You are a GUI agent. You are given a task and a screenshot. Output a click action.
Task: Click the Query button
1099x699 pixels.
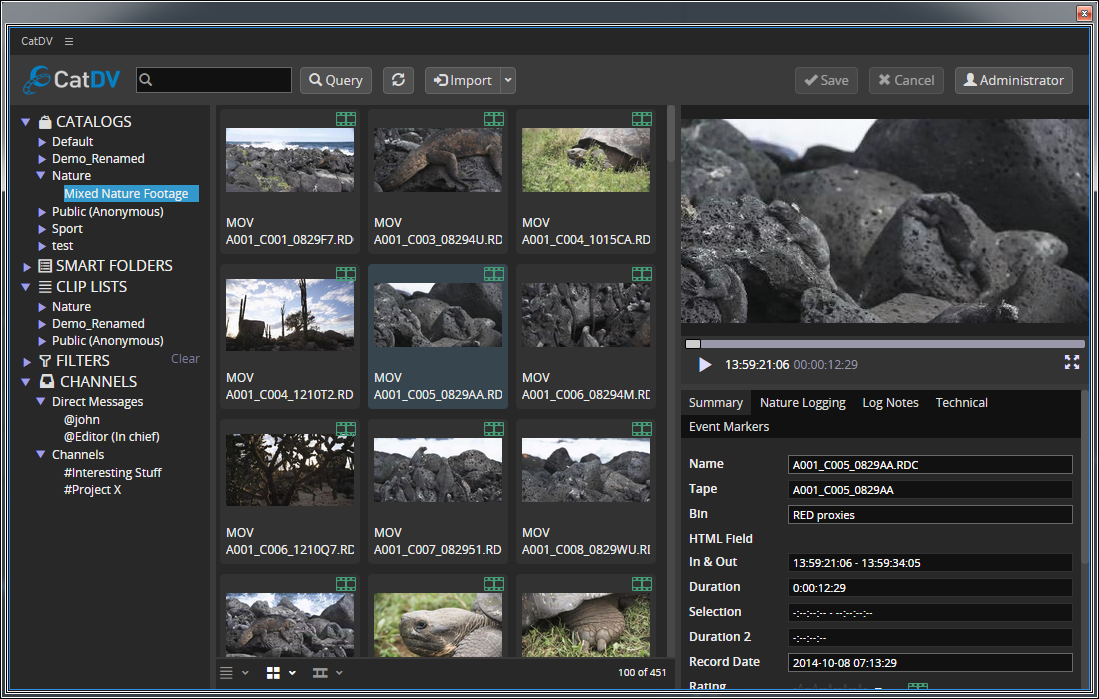click(336, 80)
